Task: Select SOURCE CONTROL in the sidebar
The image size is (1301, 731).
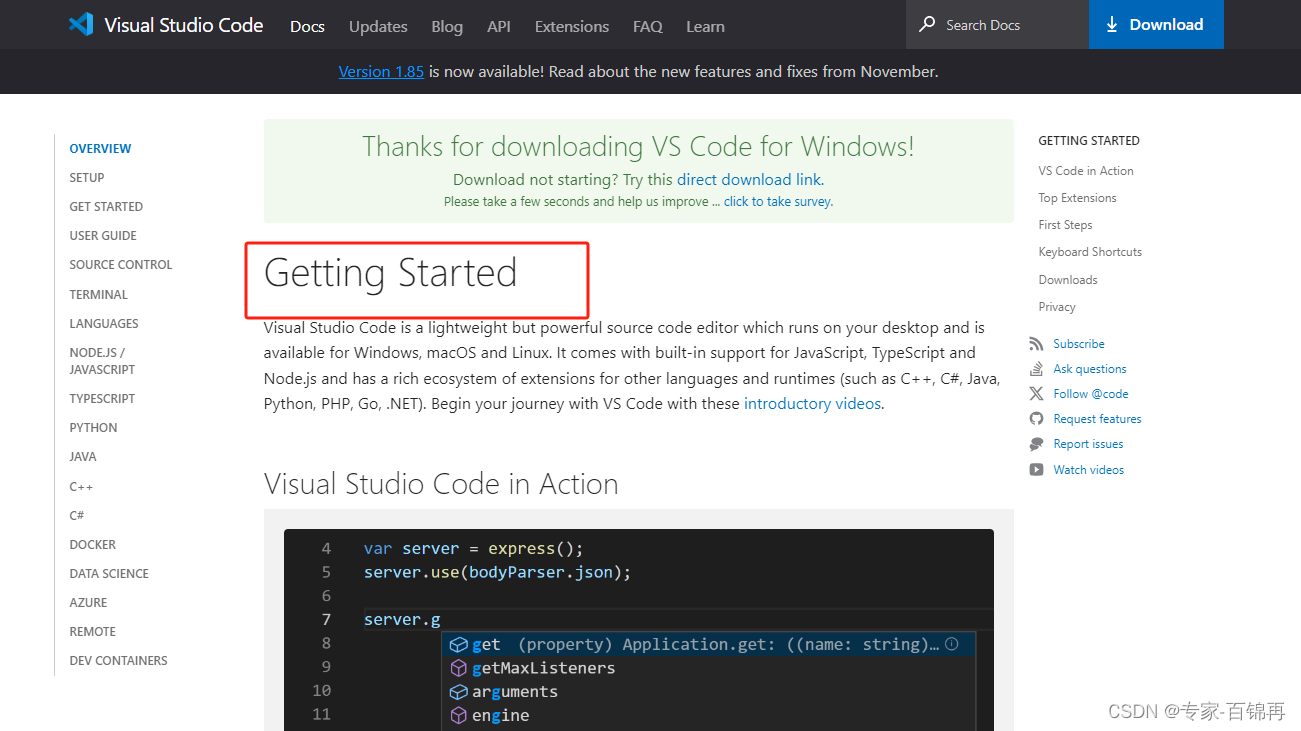Action: tap(121, 264)
